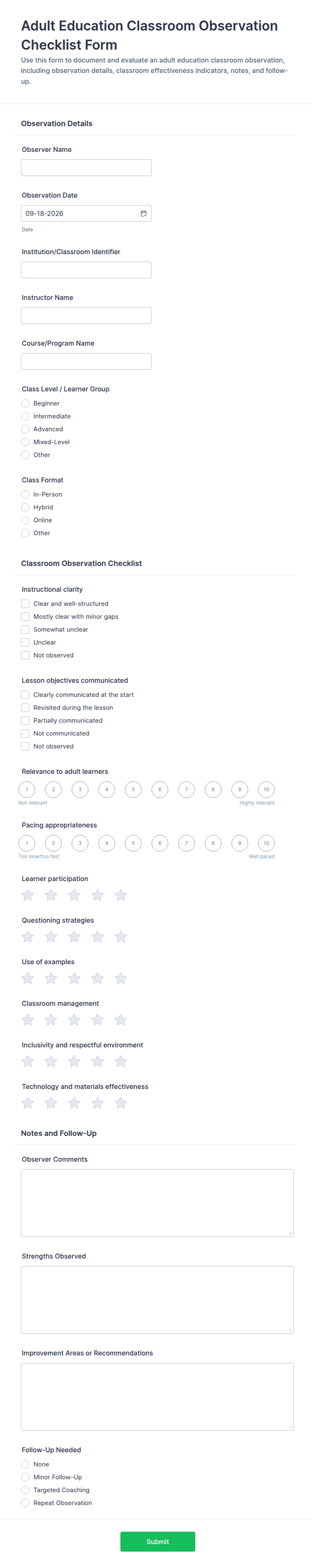
Task: Set Relevance to adult learners to 7
Action: 187,790
